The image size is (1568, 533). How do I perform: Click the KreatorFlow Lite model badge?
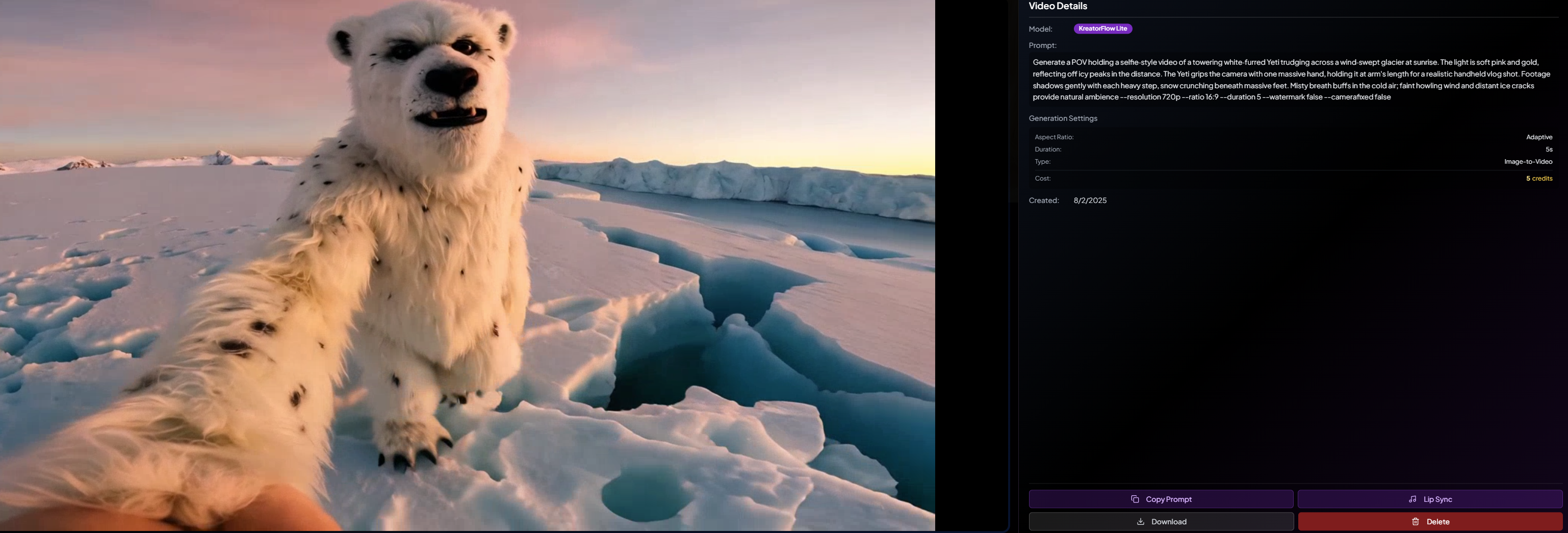(x=1102, y=29)
